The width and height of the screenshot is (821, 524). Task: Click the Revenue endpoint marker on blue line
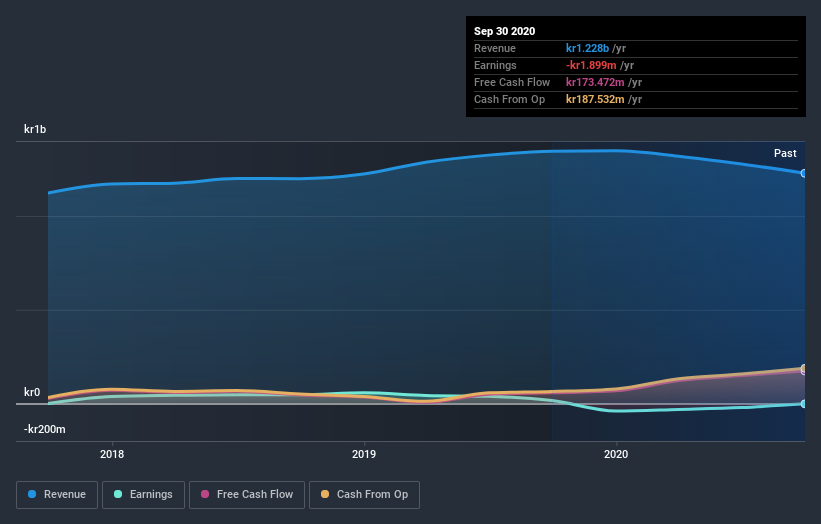pos(803,173)
